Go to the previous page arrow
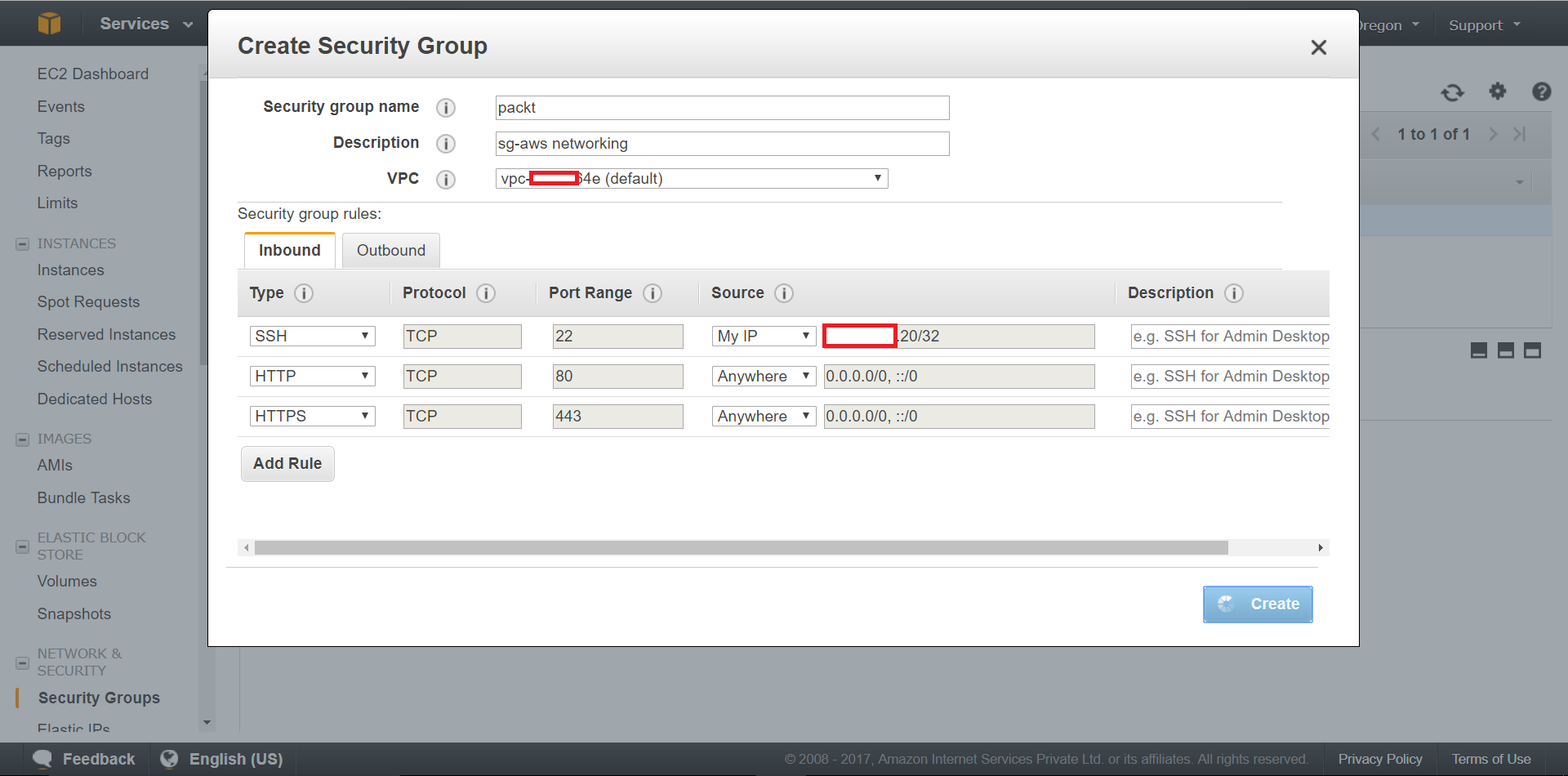The image size is (1568, 776). (1376, 134)
